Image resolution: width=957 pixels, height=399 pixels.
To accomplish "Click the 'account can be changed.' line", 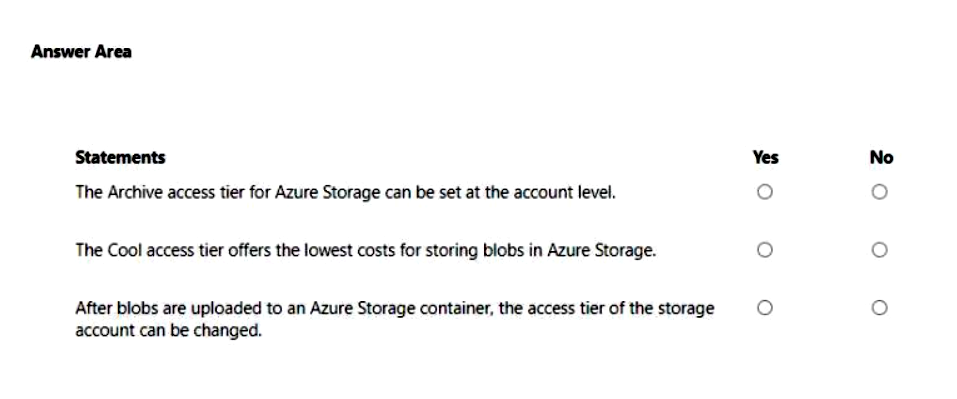I will pos(168,331).
